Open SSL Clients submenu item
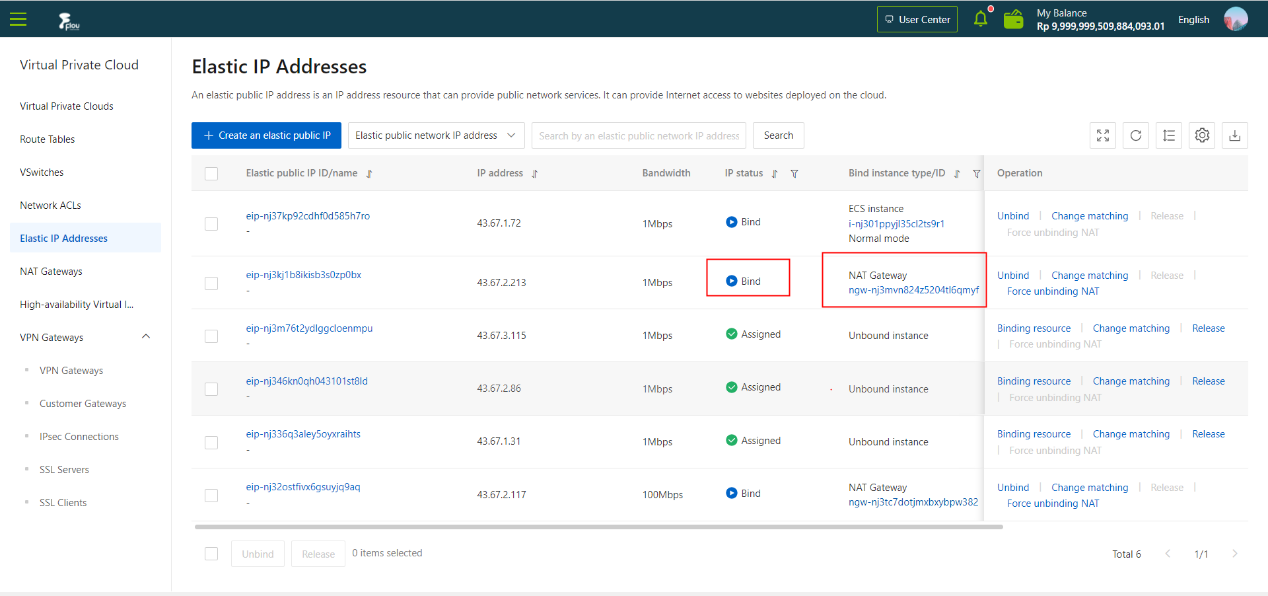 coord(63,502)
